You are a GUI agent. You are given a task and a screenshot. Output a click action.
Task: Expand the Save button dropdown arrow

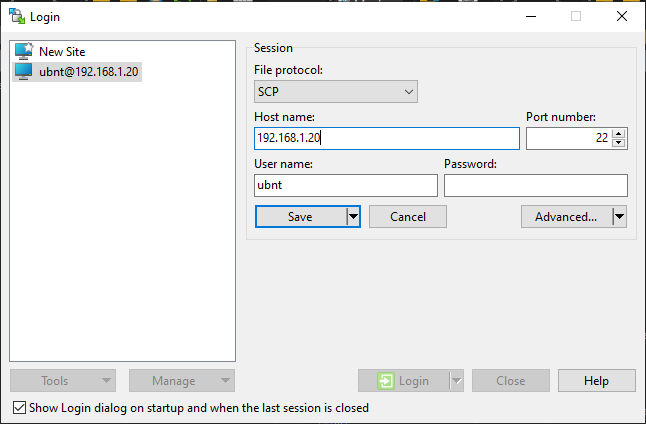click(x=353, y=217)
